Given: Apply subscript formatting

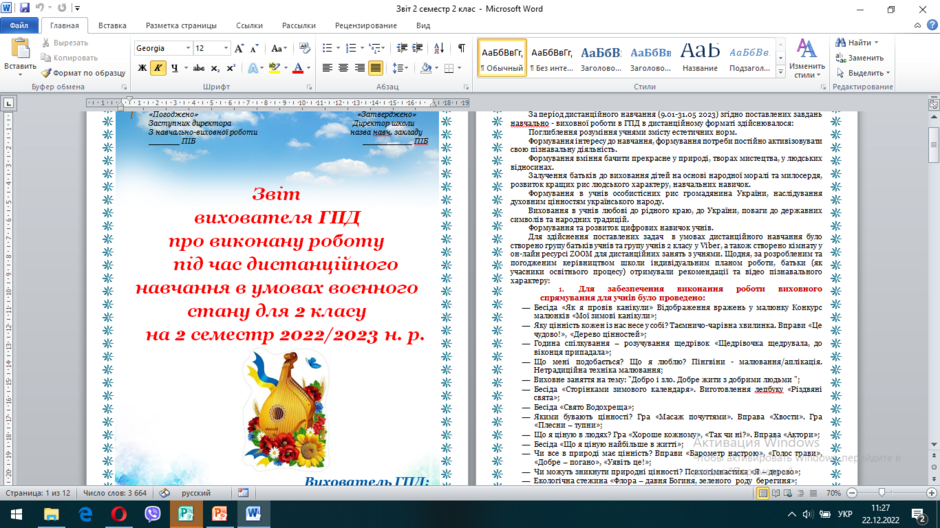Looking at the screenshot, I should pyautogui.click(x=215, y=68).
